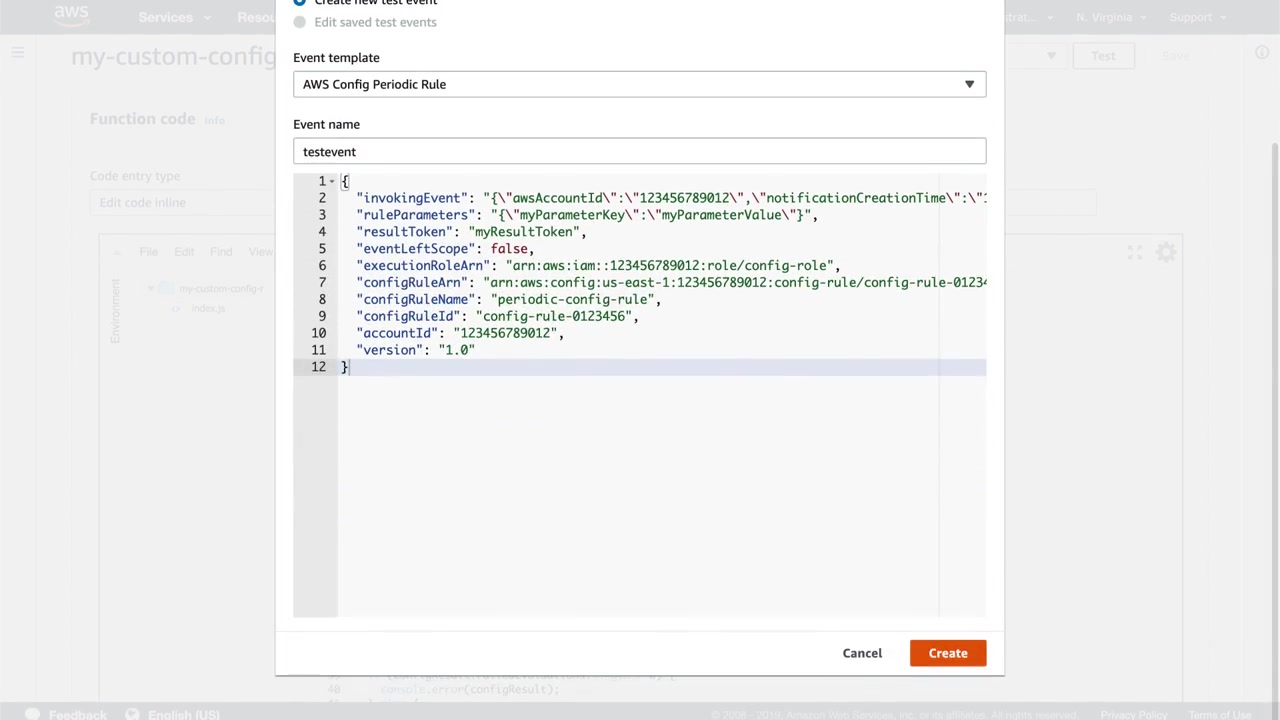1280x720 pixels.
Task: Open the Support menu
Action: point(1196,17)
